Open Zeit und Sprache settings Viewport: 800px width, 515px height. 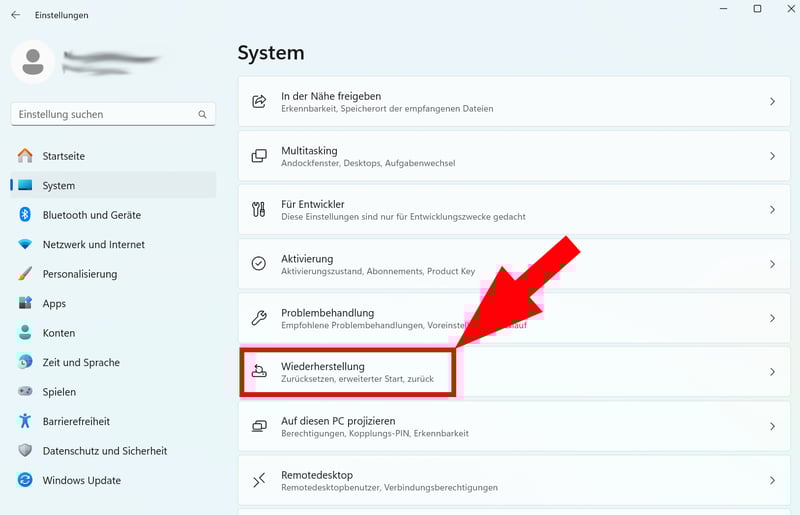point(81,362)
